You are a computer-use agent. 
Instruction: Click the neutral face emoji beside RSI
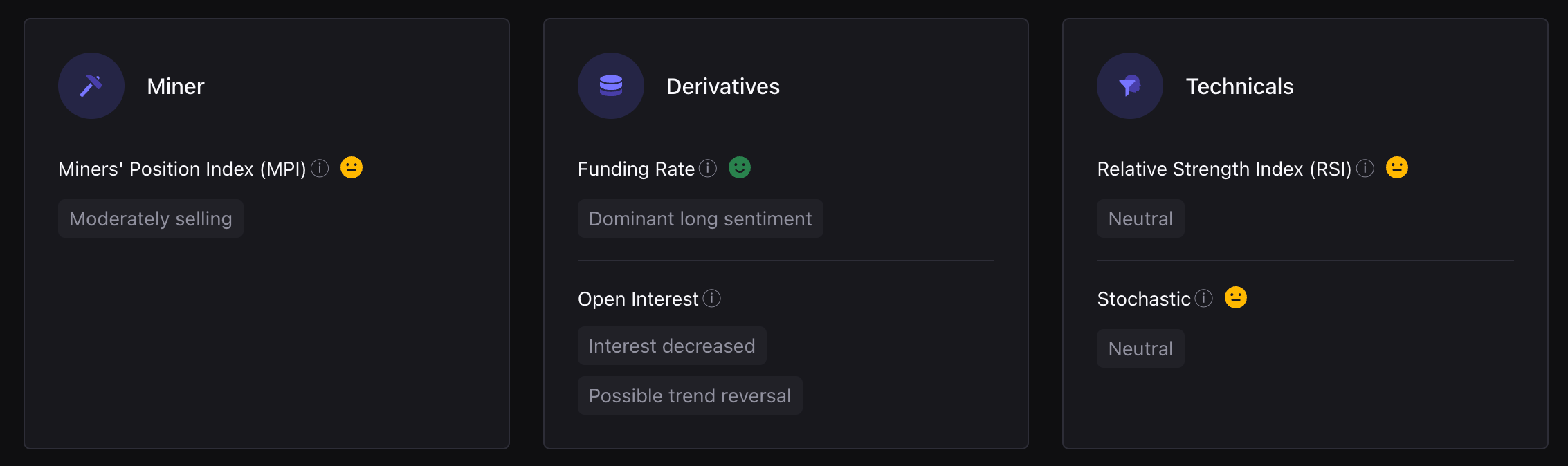(1397, 167)
